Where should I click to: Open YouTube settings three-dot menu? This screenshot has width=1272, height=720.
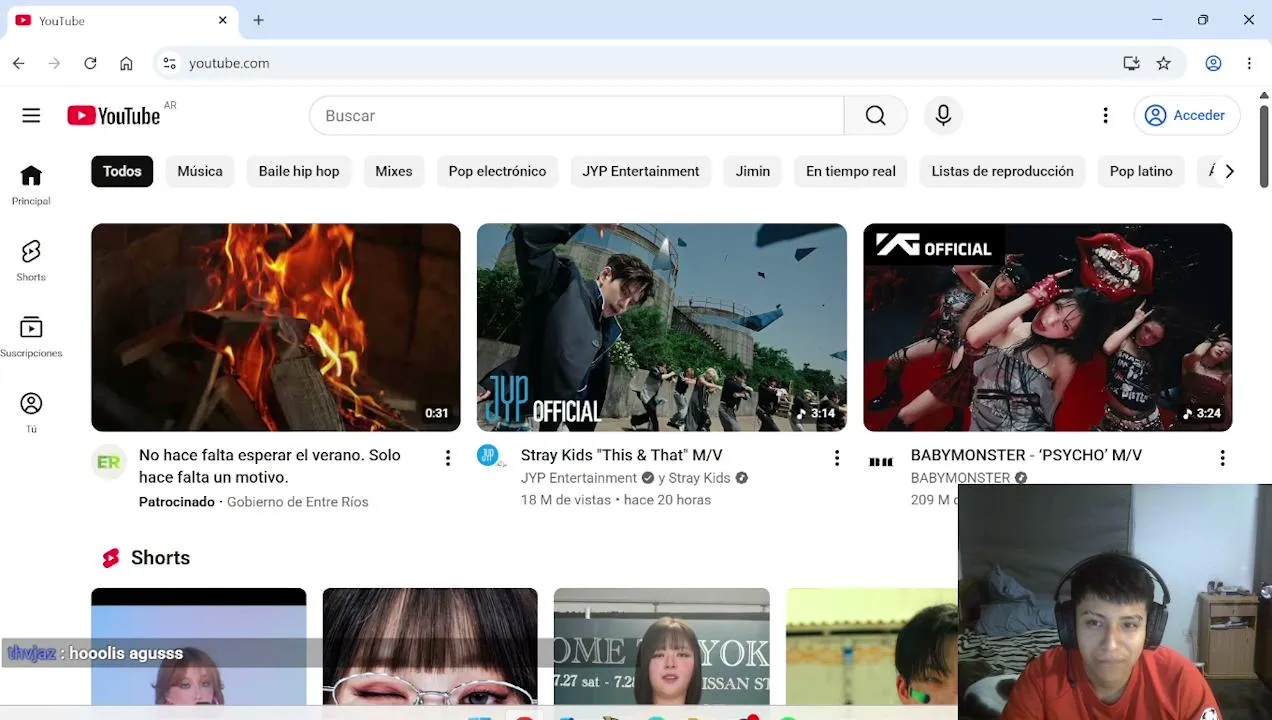click(x=1105, y=116)
